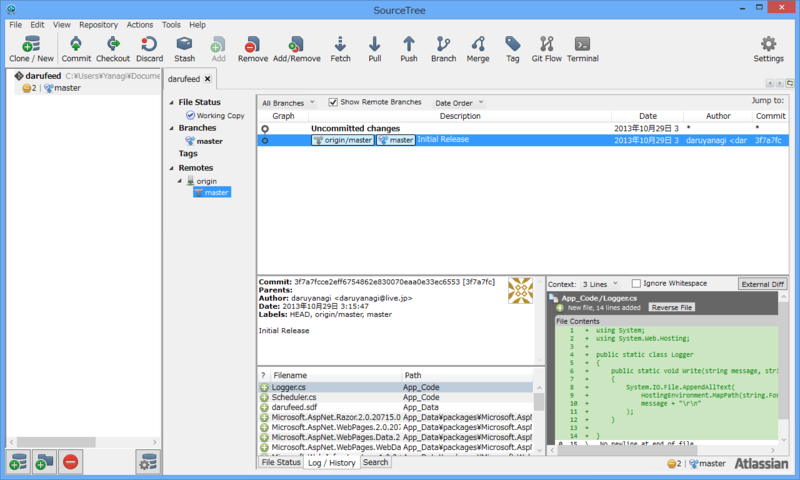Click bottom-left add folder icon button
Image resolution: width=800 pixels, height=480 pixels.
(x=44, y=462)
